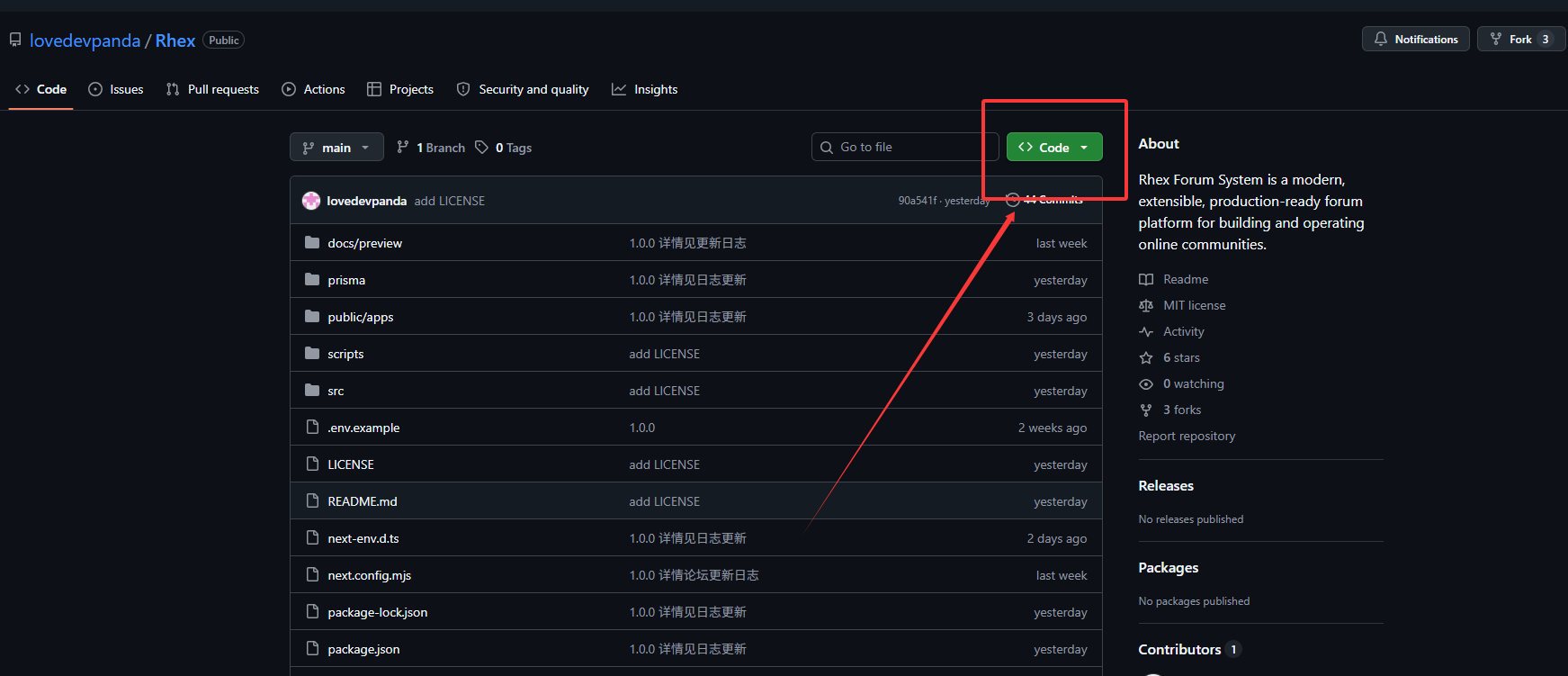Open the README.md file
1568x676 pixels.
pos(362,501)
